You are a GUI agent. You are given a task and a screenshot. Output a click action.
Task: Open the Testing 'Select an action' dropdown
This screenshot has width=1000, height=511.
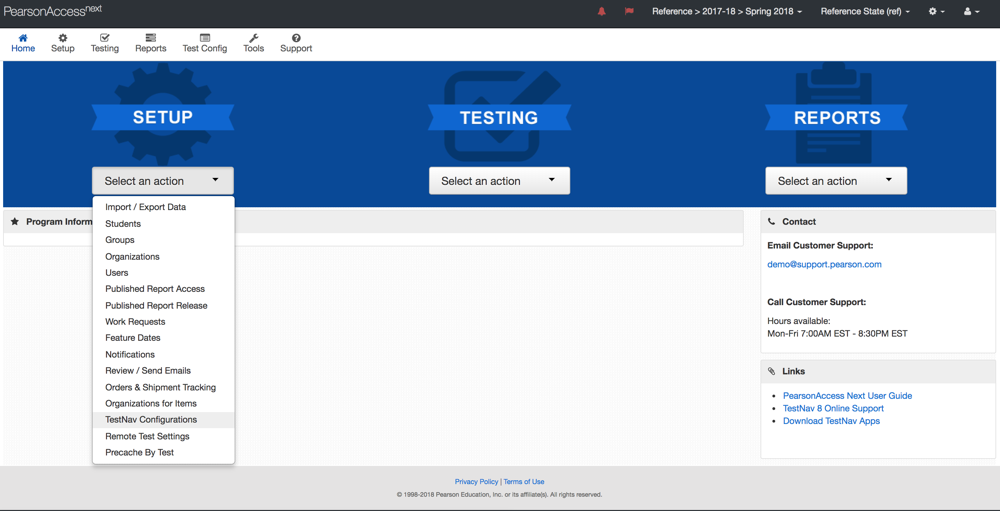coord(499,181)
